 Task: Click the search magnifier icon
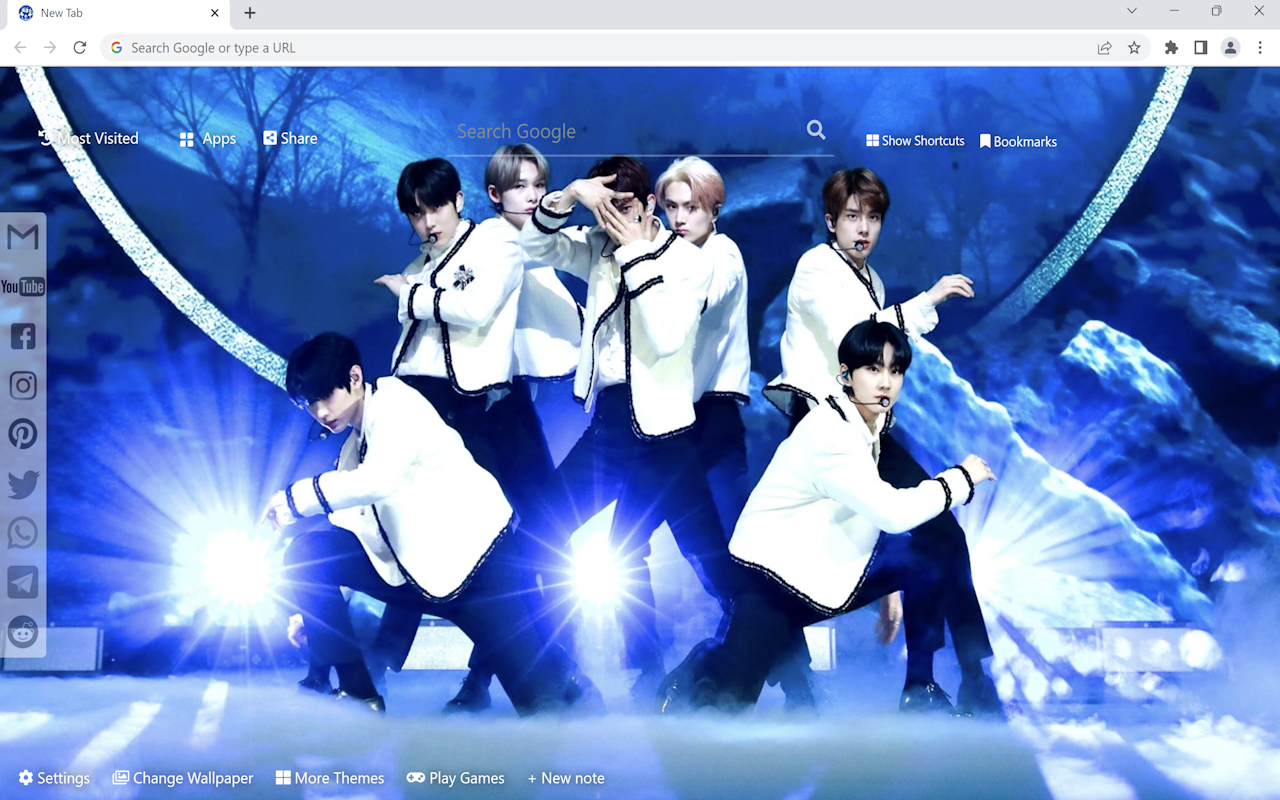pos(815,130)
